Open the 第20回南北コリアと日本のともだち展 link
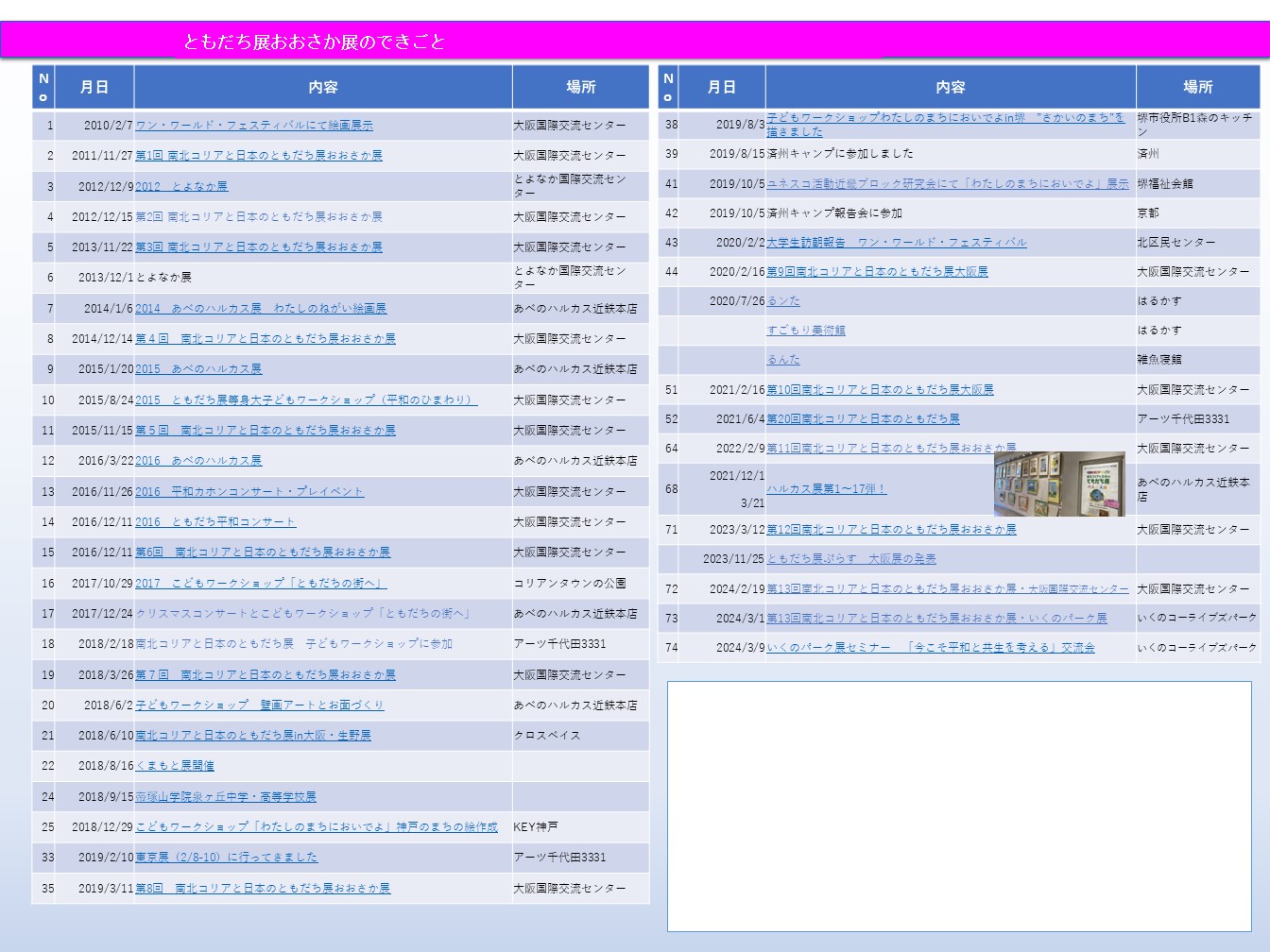Viewport: 1270px width, 952px height. point(863,419)
